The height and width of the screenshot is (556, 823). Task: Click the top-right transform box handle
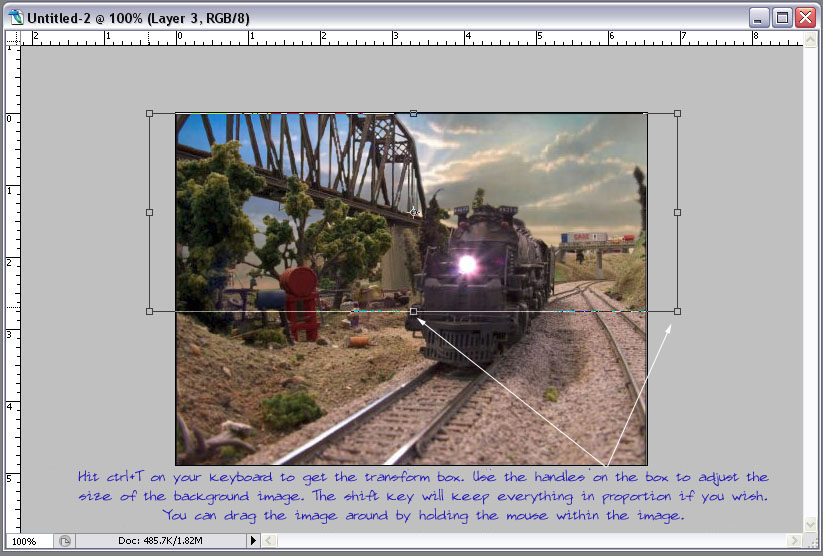click(x=678, y=113)
